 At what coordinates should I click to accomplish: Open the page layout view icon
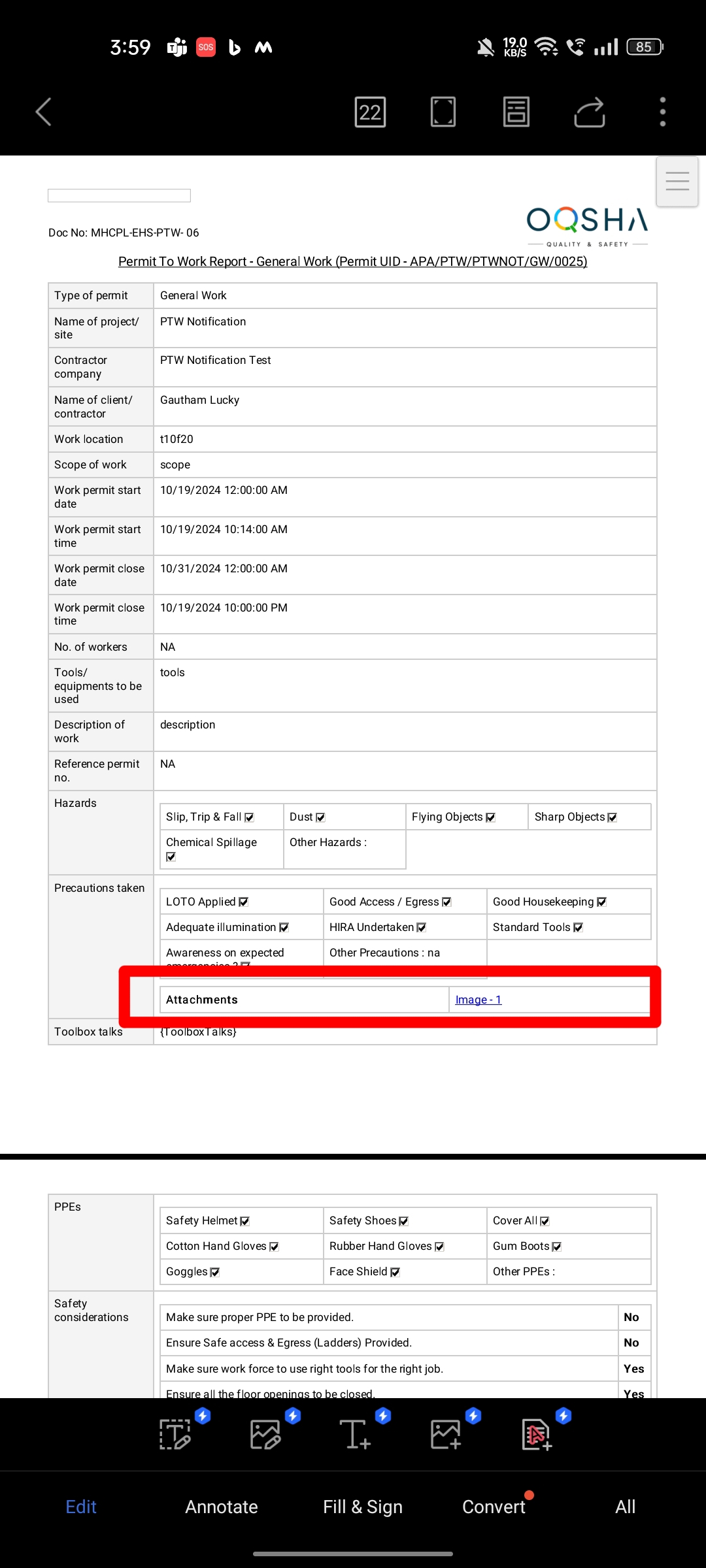tap(516, 112)
